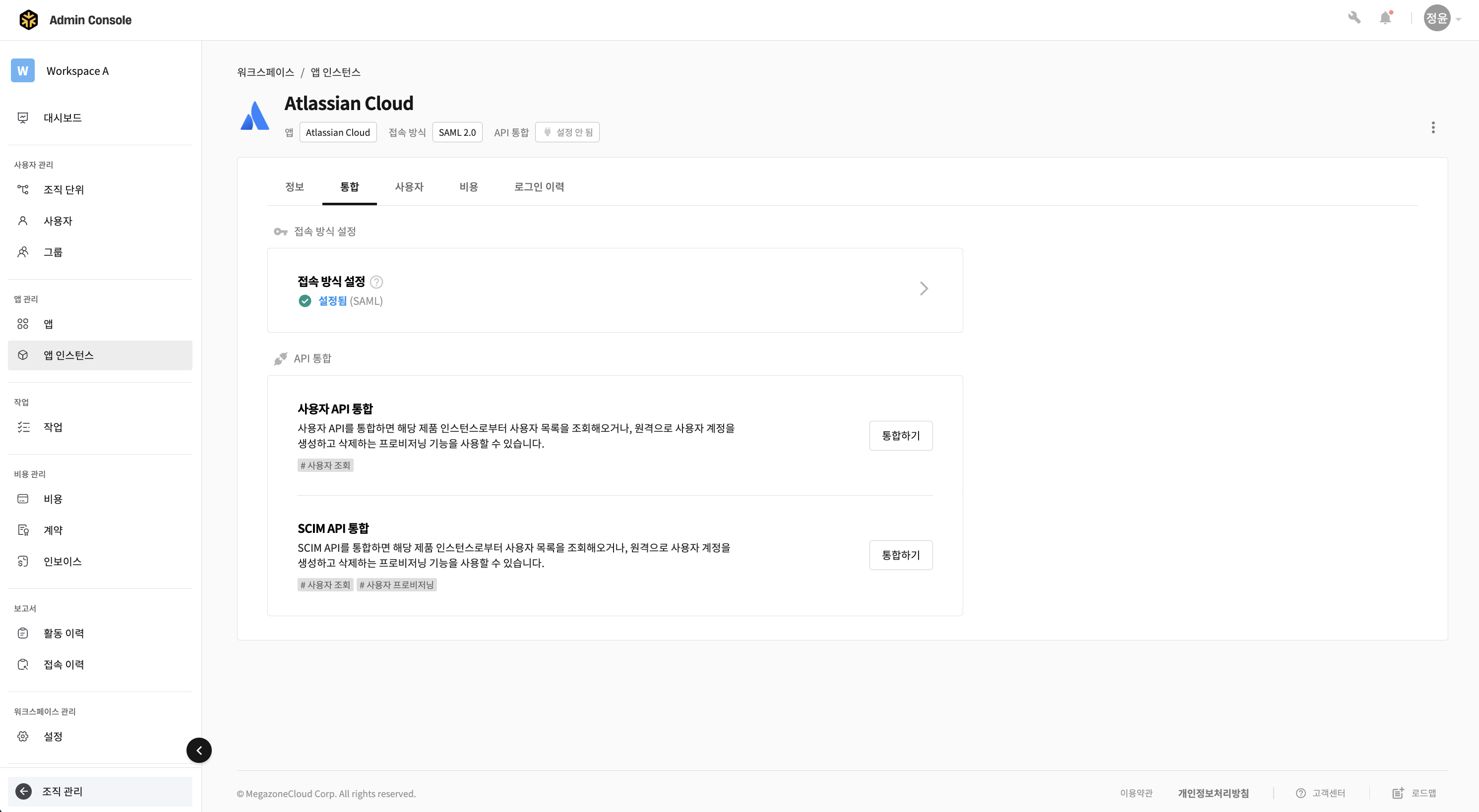Click # 사용자 조회 tag under SCIM API
The image size is (1479, 812).
tap(325, 585)
